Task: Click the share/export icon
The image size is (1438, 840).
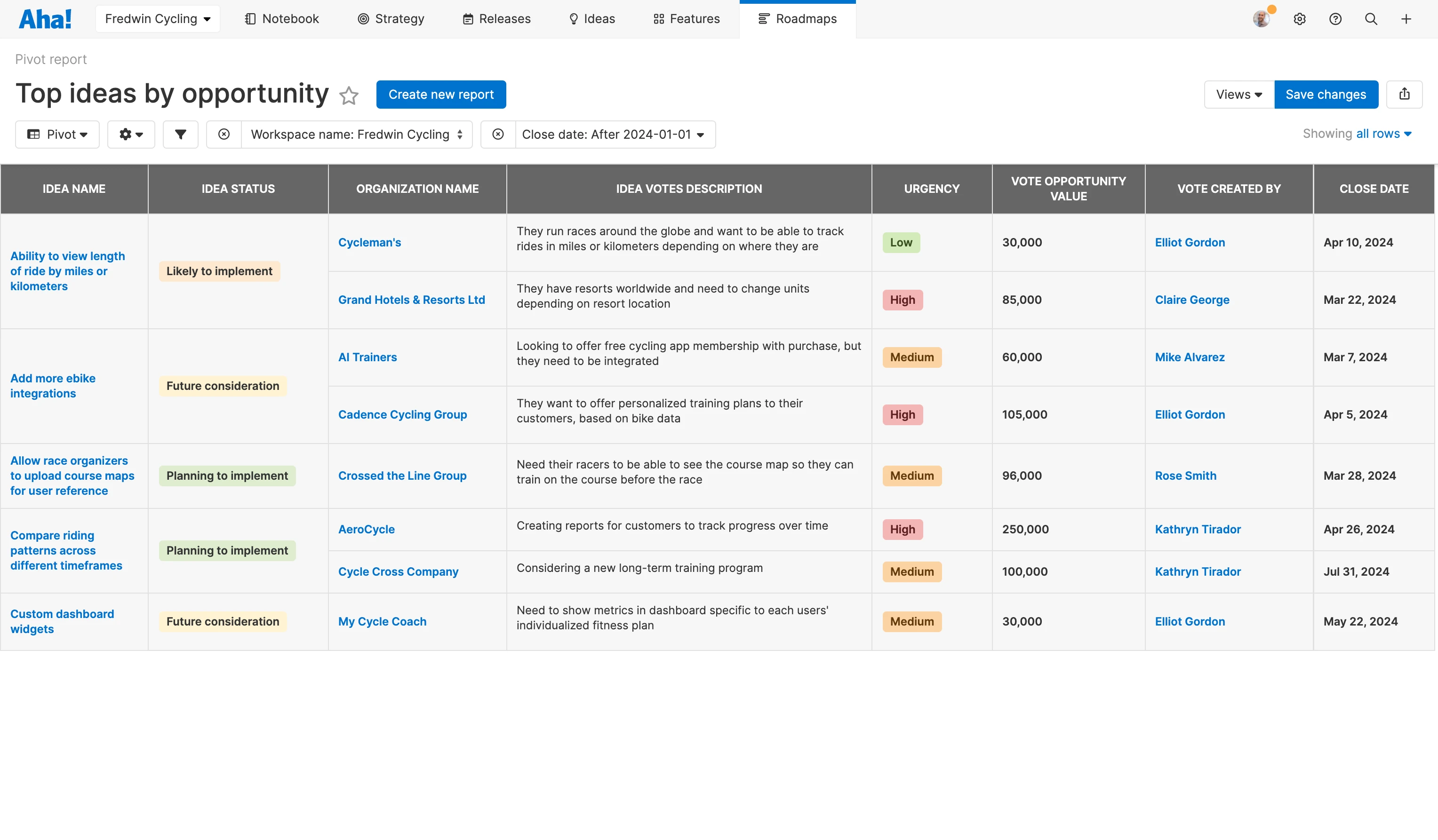Action: (x=1404, y=95)
